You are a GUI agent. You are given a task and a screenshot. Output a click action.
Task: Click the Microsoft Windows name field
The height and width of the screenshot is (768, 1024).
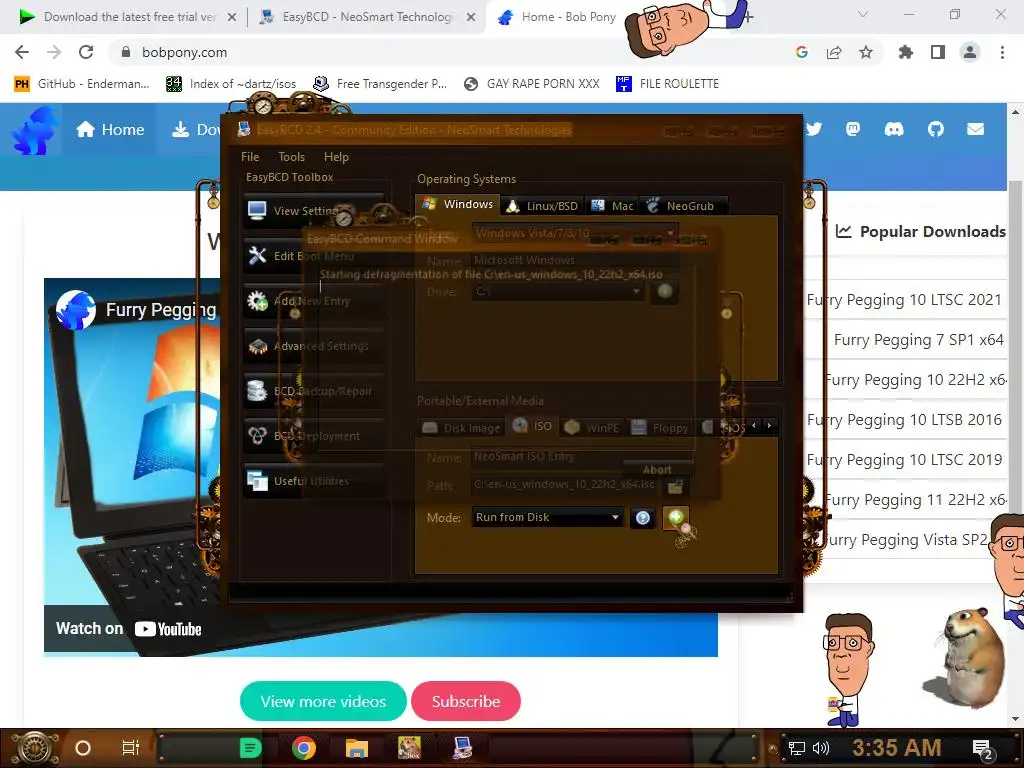575,260
